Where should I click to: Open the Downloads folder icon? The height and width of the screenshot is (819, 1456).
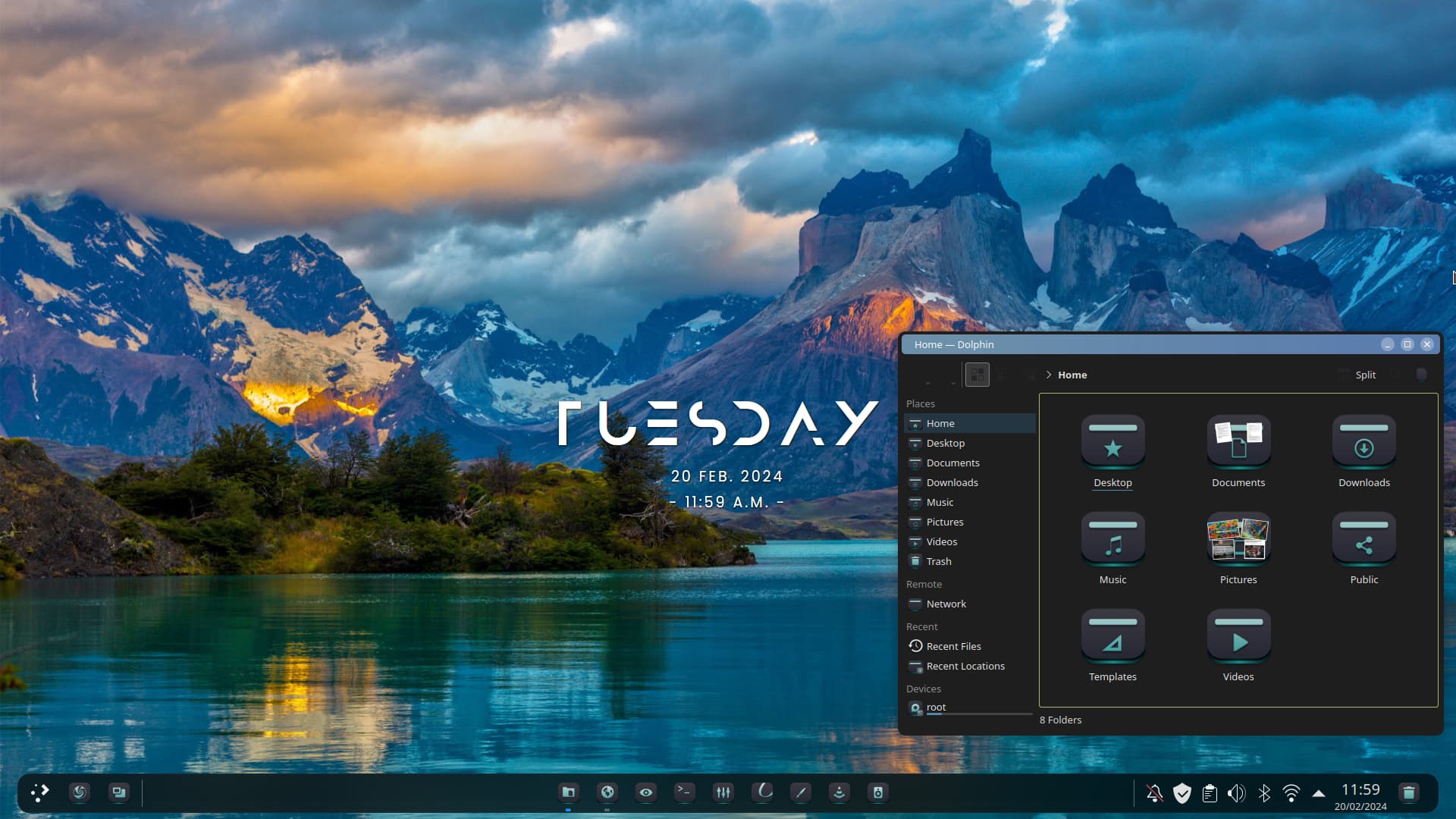pyautogui.click(x=1363, y=444)
